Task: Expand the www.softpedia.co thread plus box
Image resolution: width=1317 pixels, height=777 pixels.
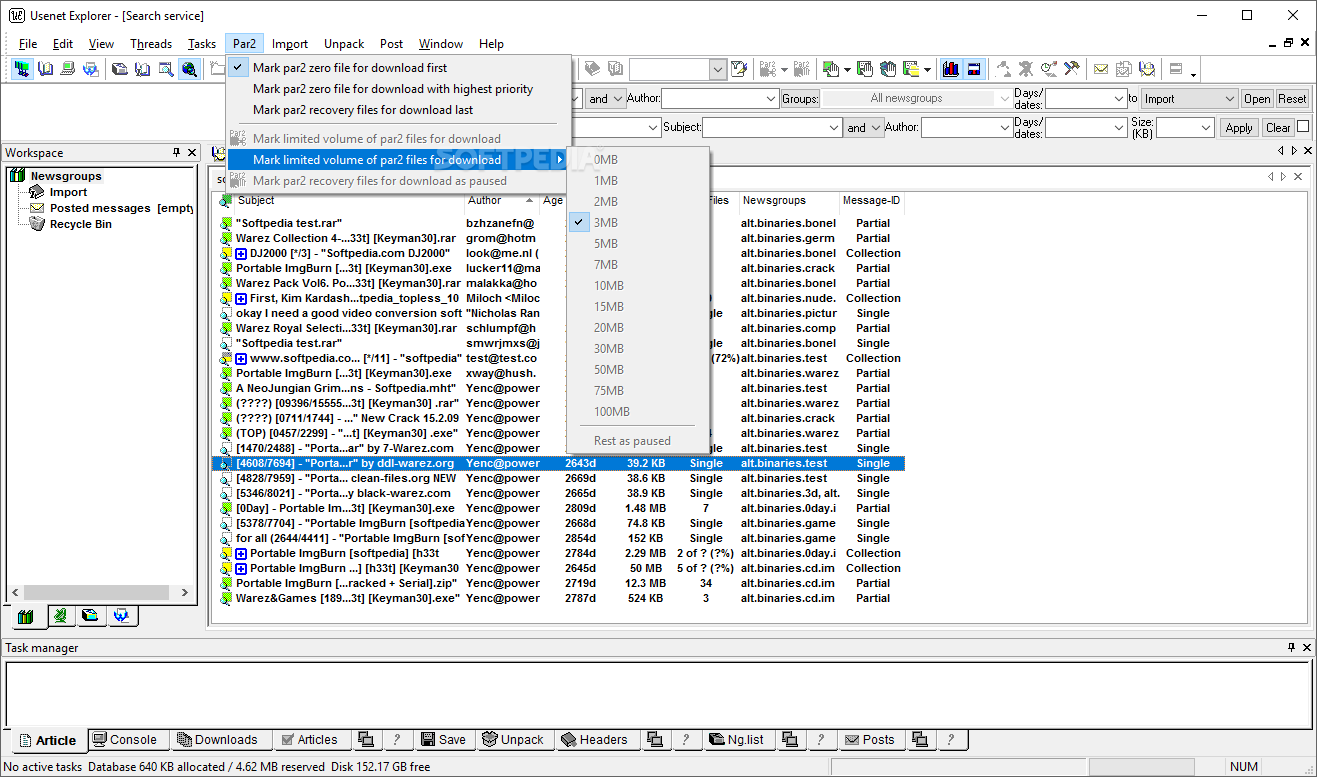Action: click(241, 358)
